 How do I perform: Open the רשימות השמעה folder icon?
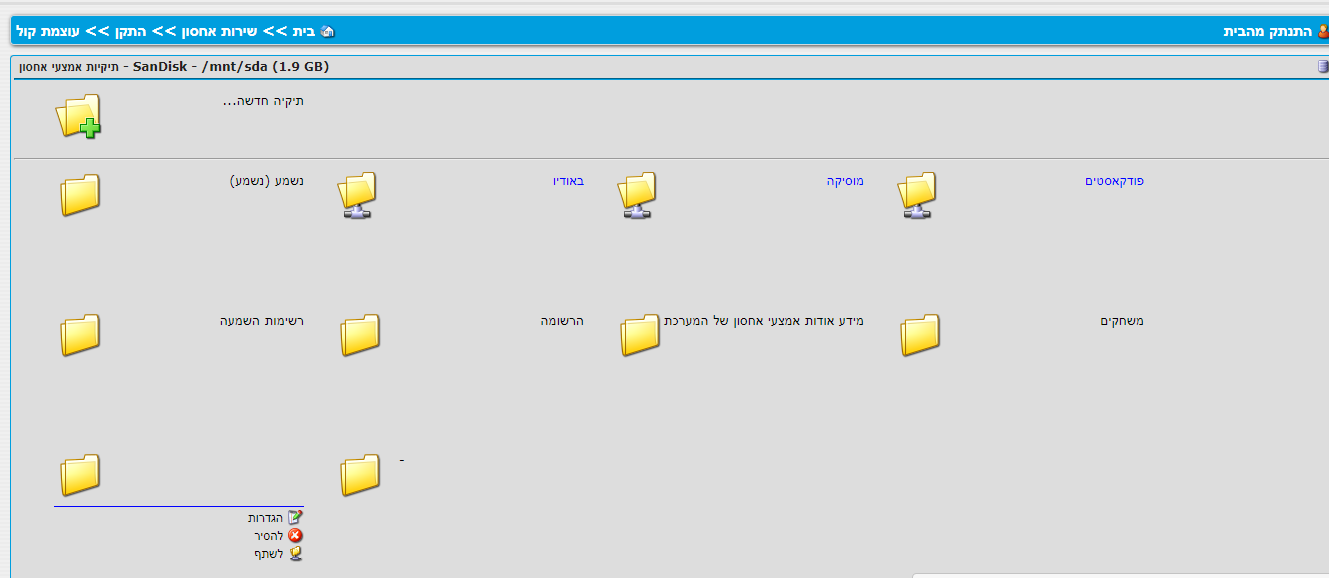[x=80, y=335]
